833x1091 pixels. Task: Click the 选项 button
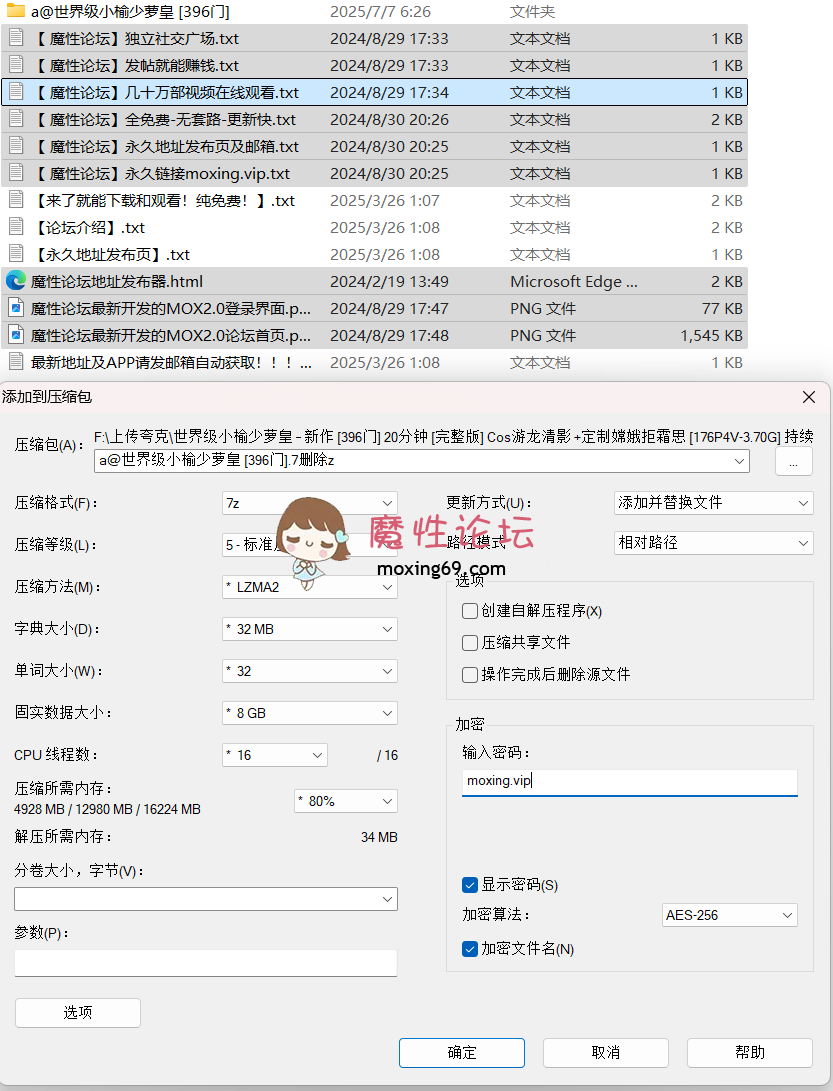click(x=78, y=1013)
